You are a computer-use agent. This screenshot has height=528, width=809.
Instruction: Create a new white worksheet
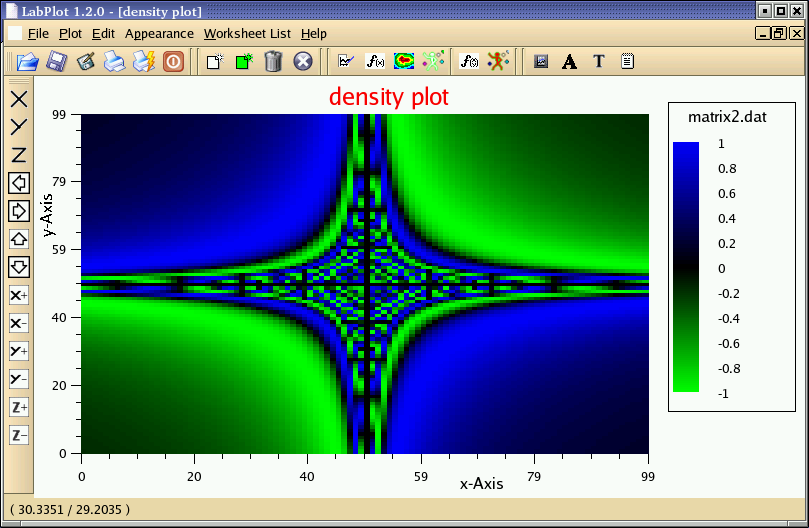[x=215, y=61]
